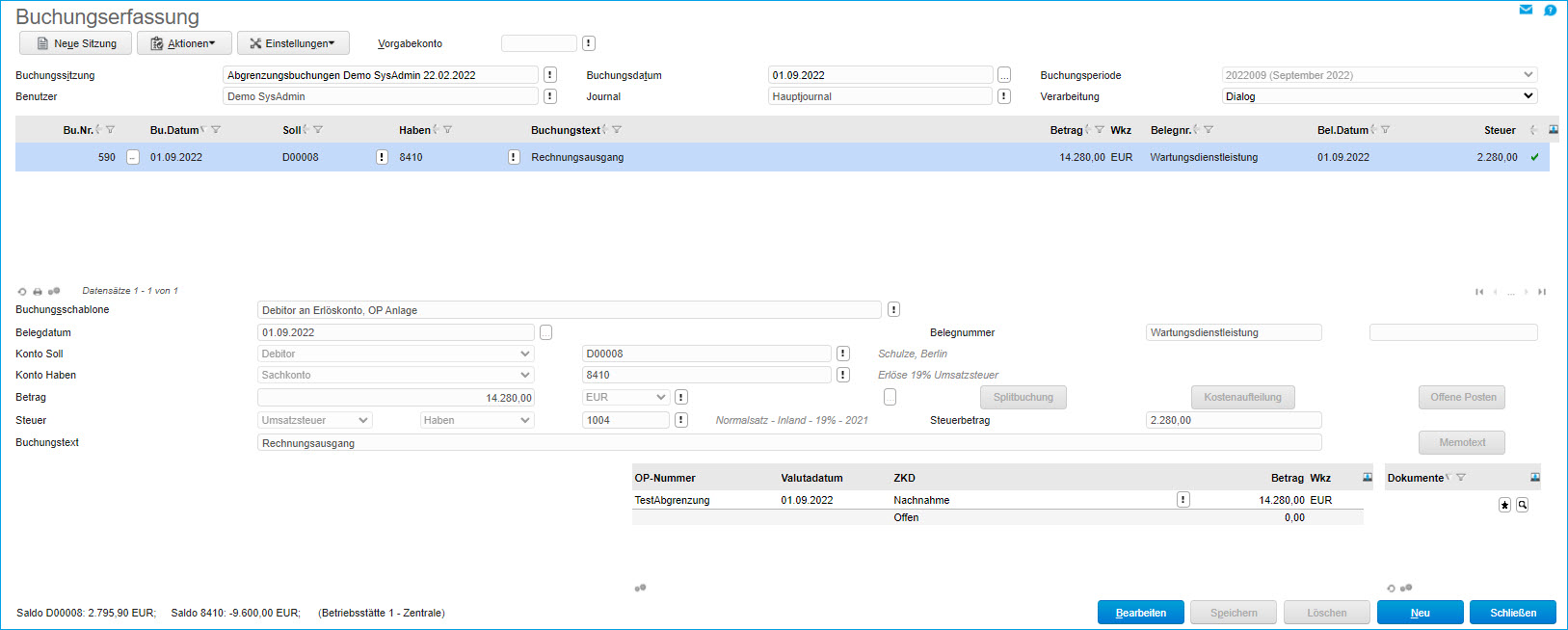
Task: Filter the Haben column
Action: [447, 130]
